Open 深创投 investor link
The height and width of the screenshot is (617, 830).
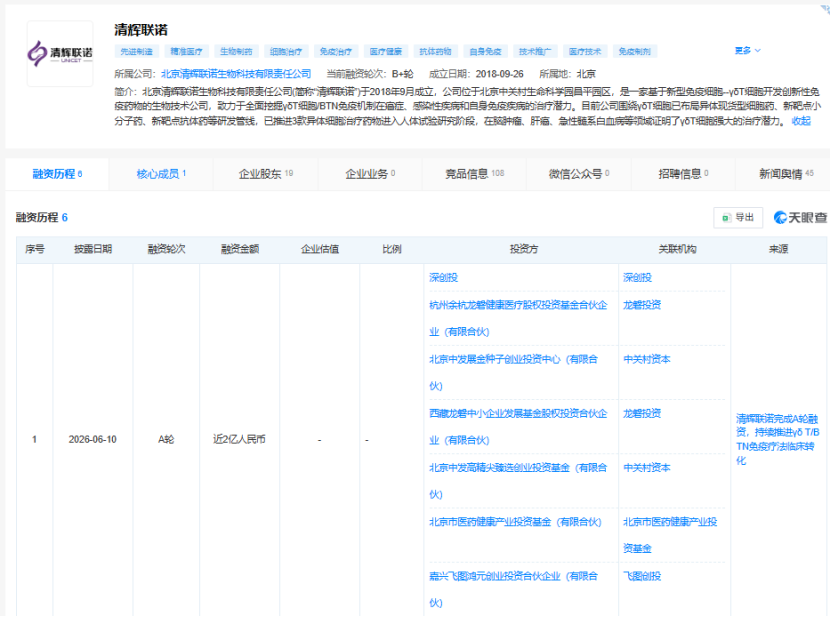(x=443, y=278)
